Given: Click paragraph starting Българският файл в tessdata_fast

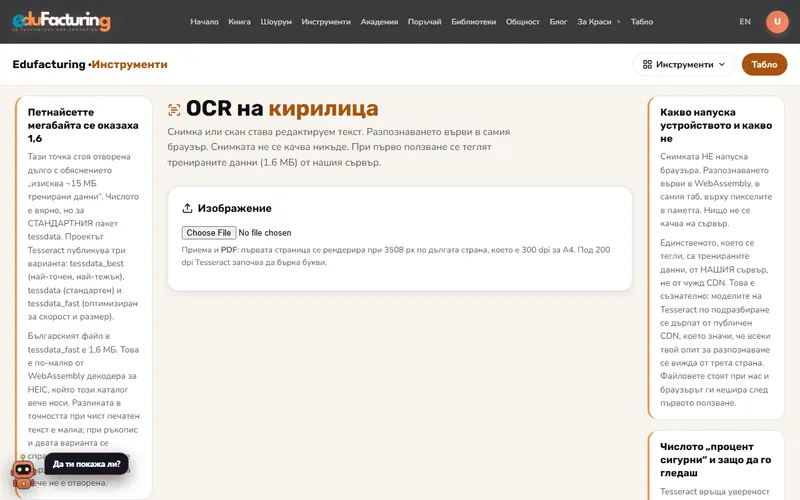Looking at the screenshot, I should (83, 409).
